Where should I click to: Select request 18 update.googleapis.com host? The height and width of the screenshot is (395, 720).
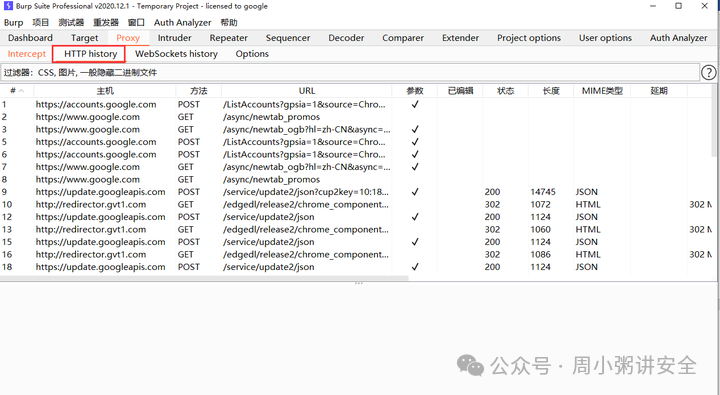tap(101, 267)
